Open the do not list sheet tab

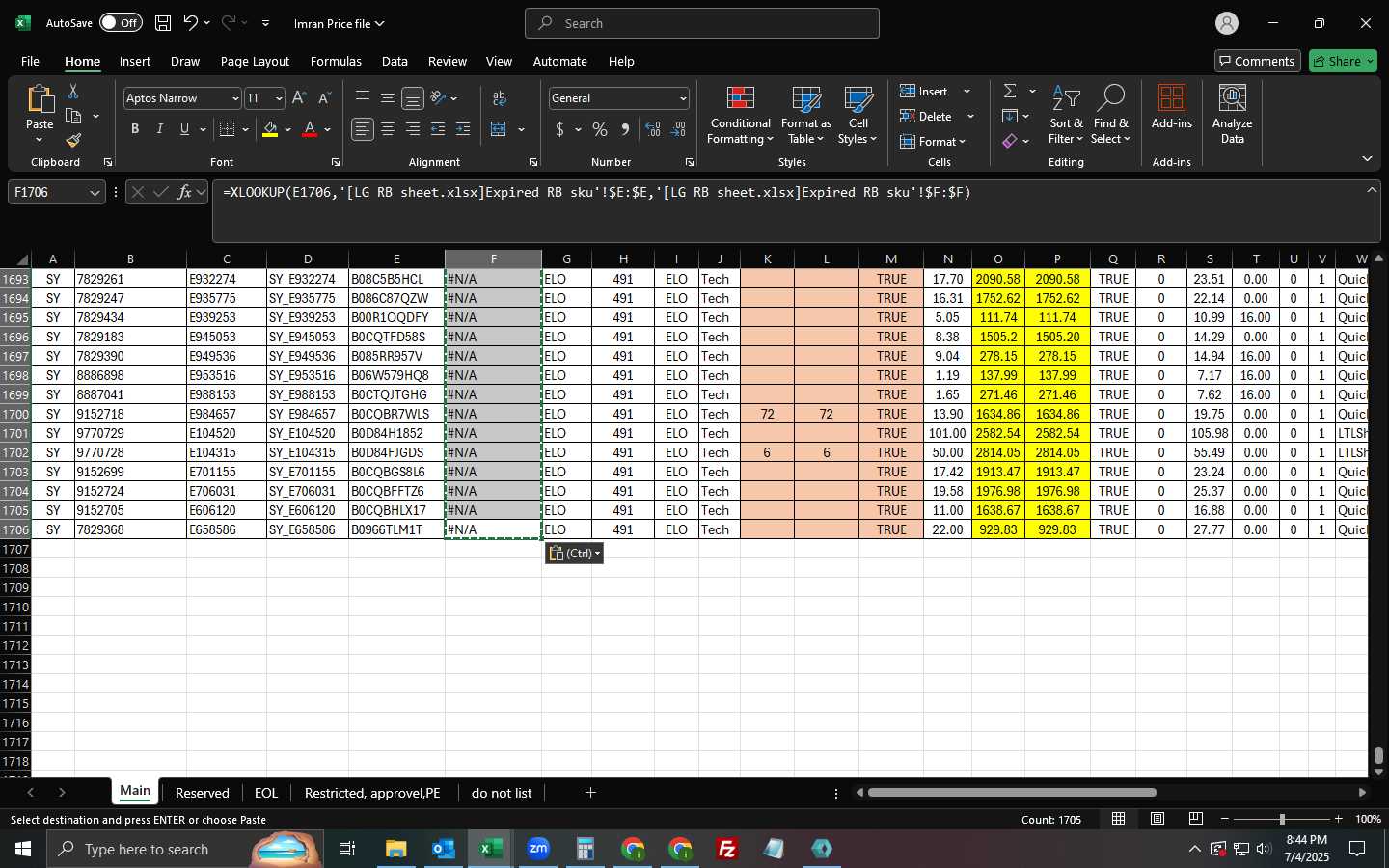(502, 793)
